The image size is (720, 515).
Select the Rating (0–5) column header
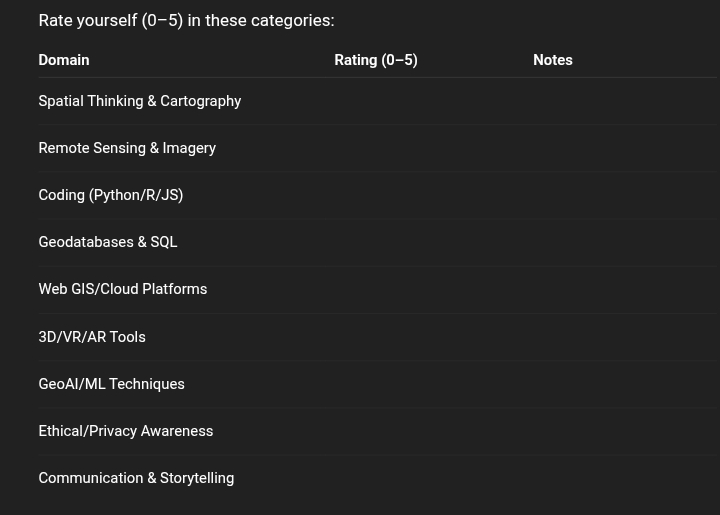coord(376,60)
